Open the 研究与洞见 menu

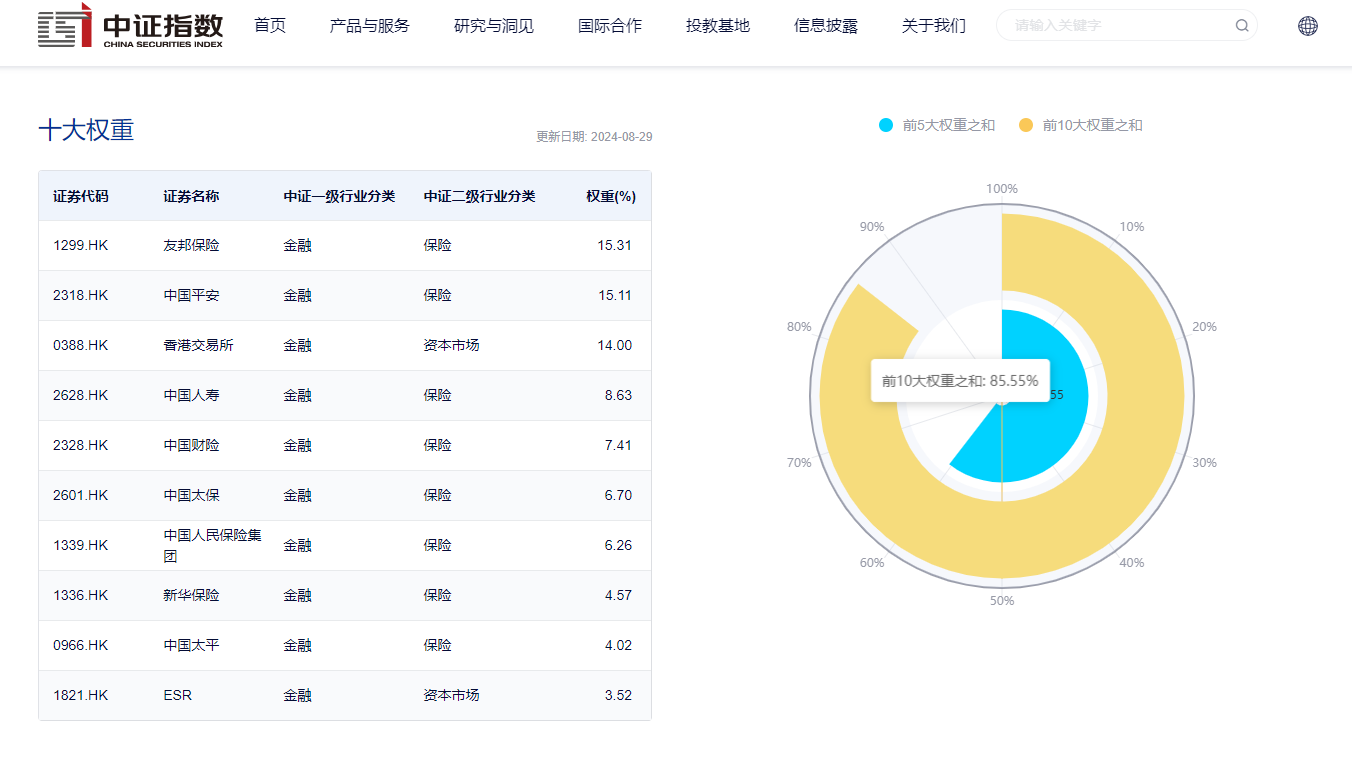click(x=494, y=26)
